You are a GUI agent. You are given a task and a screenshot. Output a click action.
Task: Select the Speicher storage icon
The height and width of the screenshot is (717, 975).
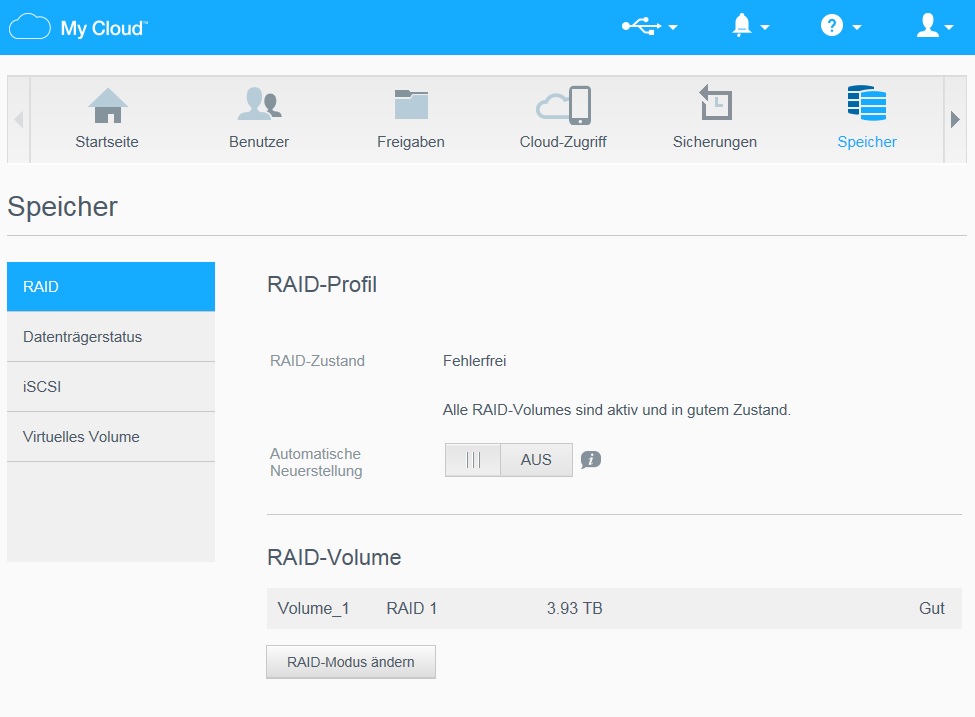[x=867, y=103]
